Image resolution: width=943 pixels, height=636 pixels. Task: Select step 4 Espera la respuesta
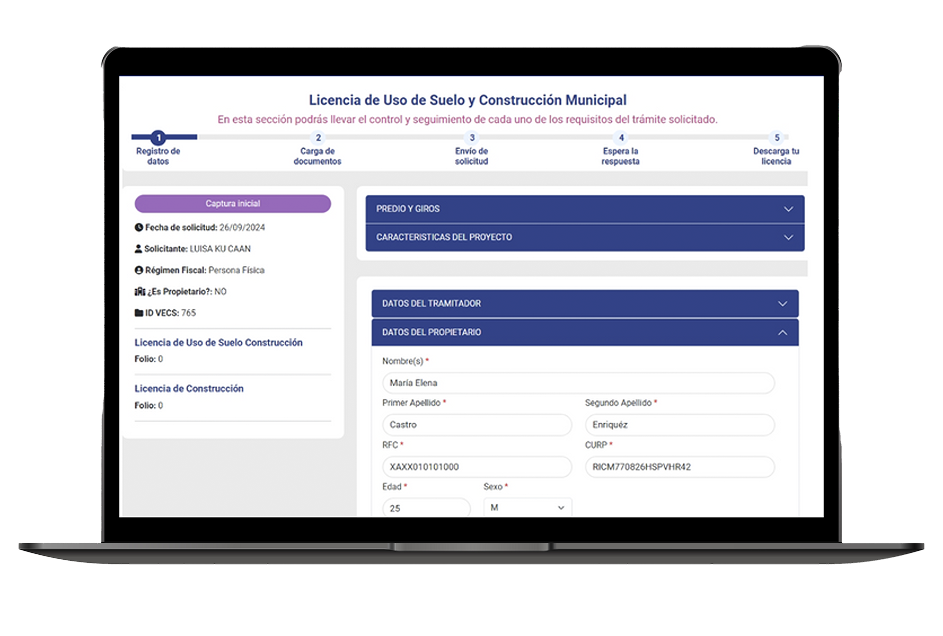pos(621,138)
